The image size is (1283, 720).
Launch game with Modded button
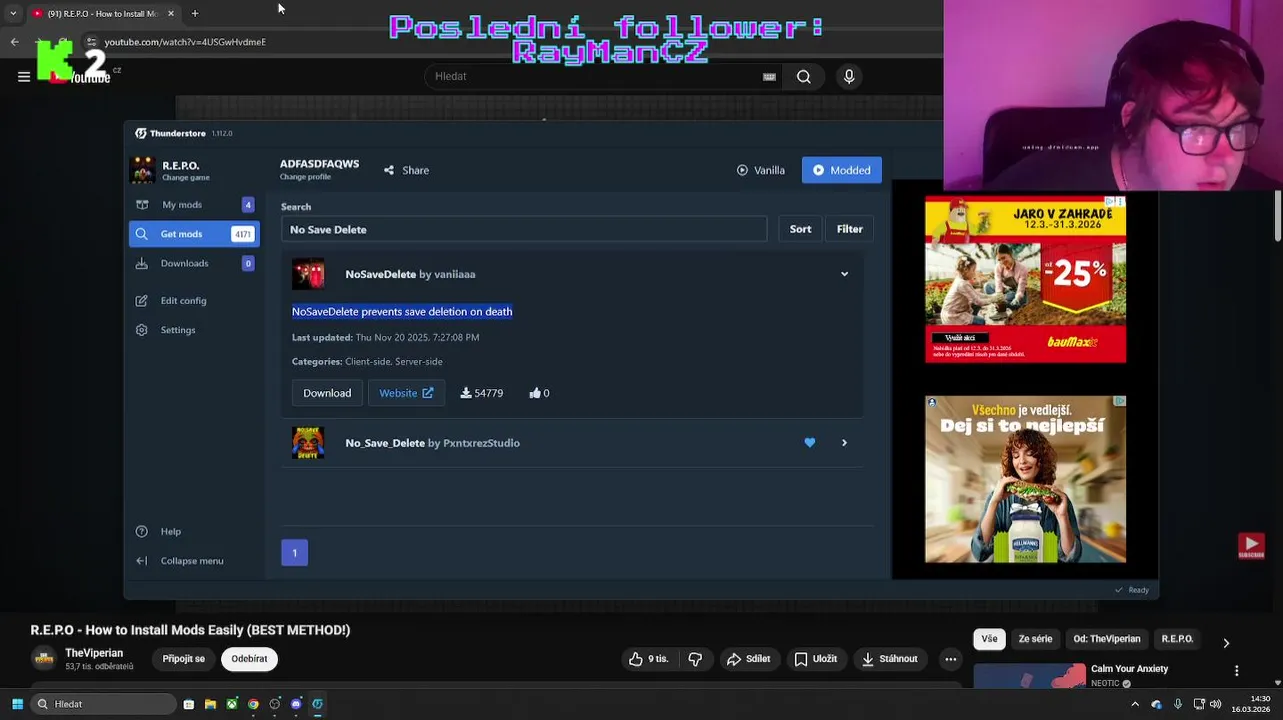[841, 170]
